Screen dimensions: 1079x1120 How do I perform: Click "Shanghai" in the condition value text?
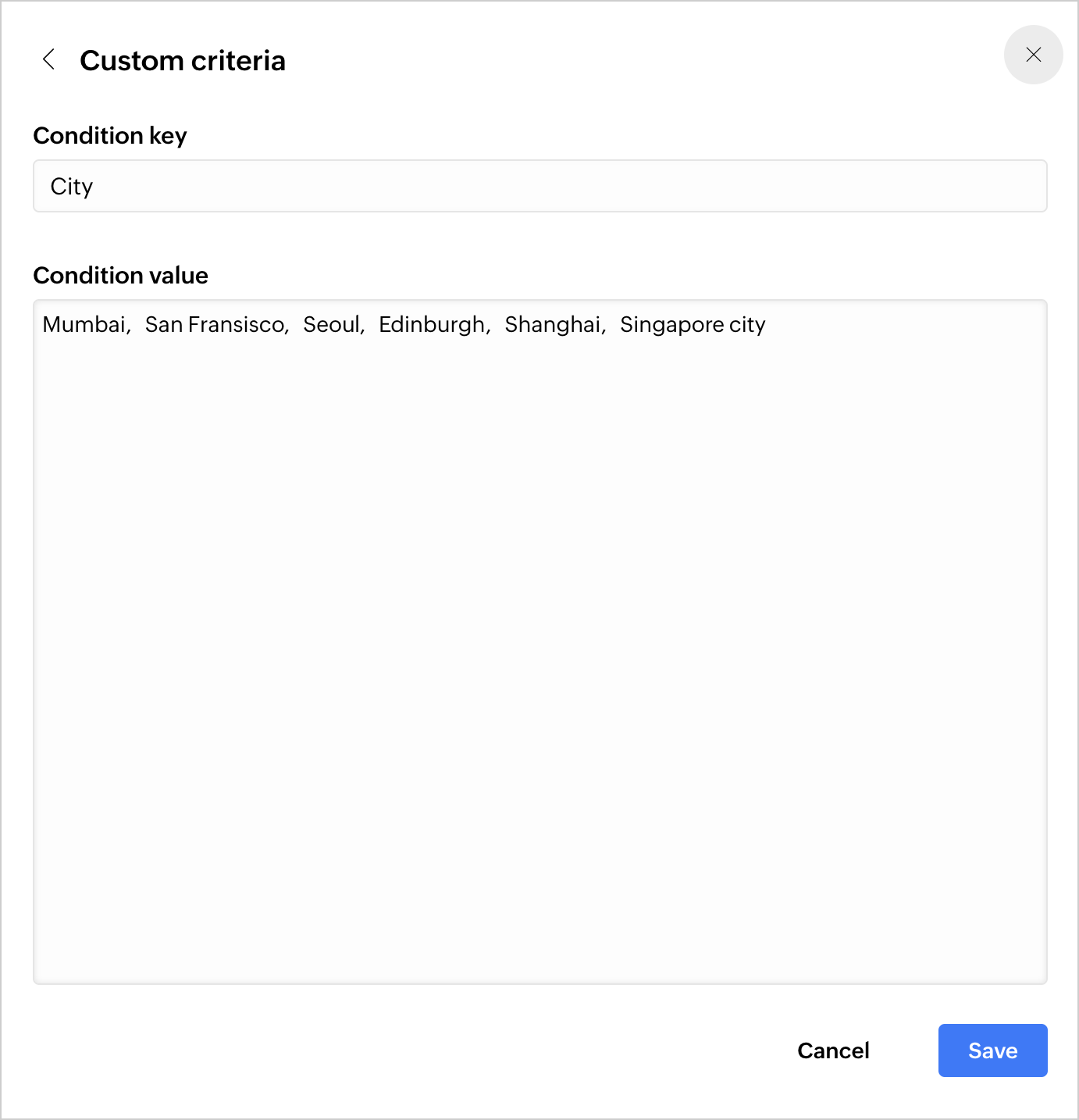pos(553,325)
